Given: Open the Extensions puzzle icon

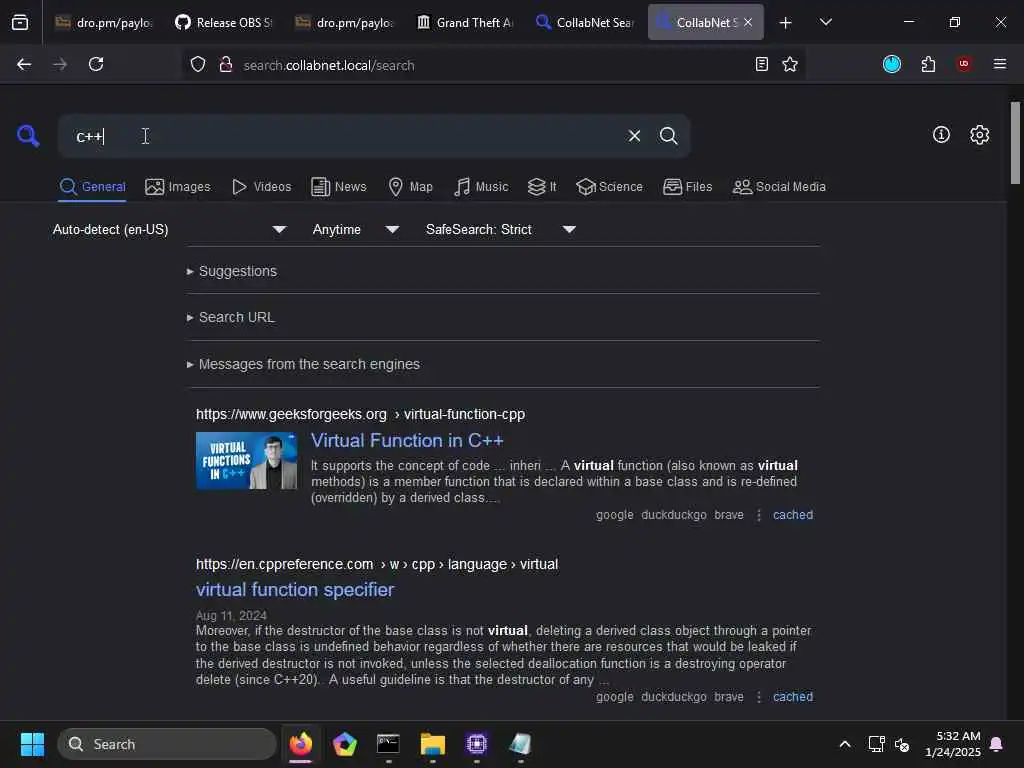Looking at the screenshot, I should pyautogui.click(x=928, y=64).
